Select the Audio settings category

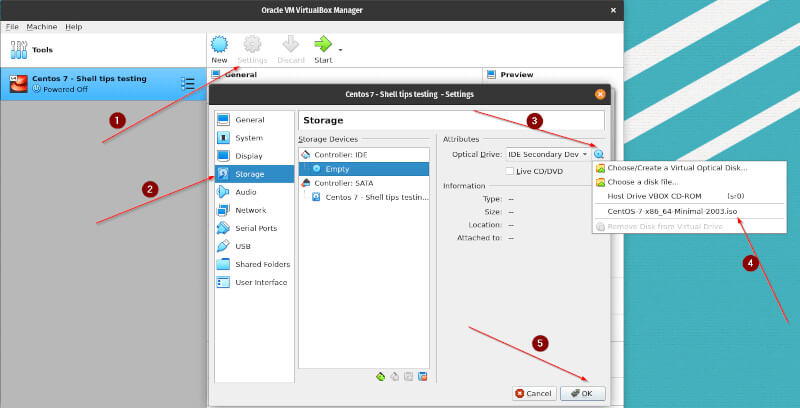coord(254,192)
